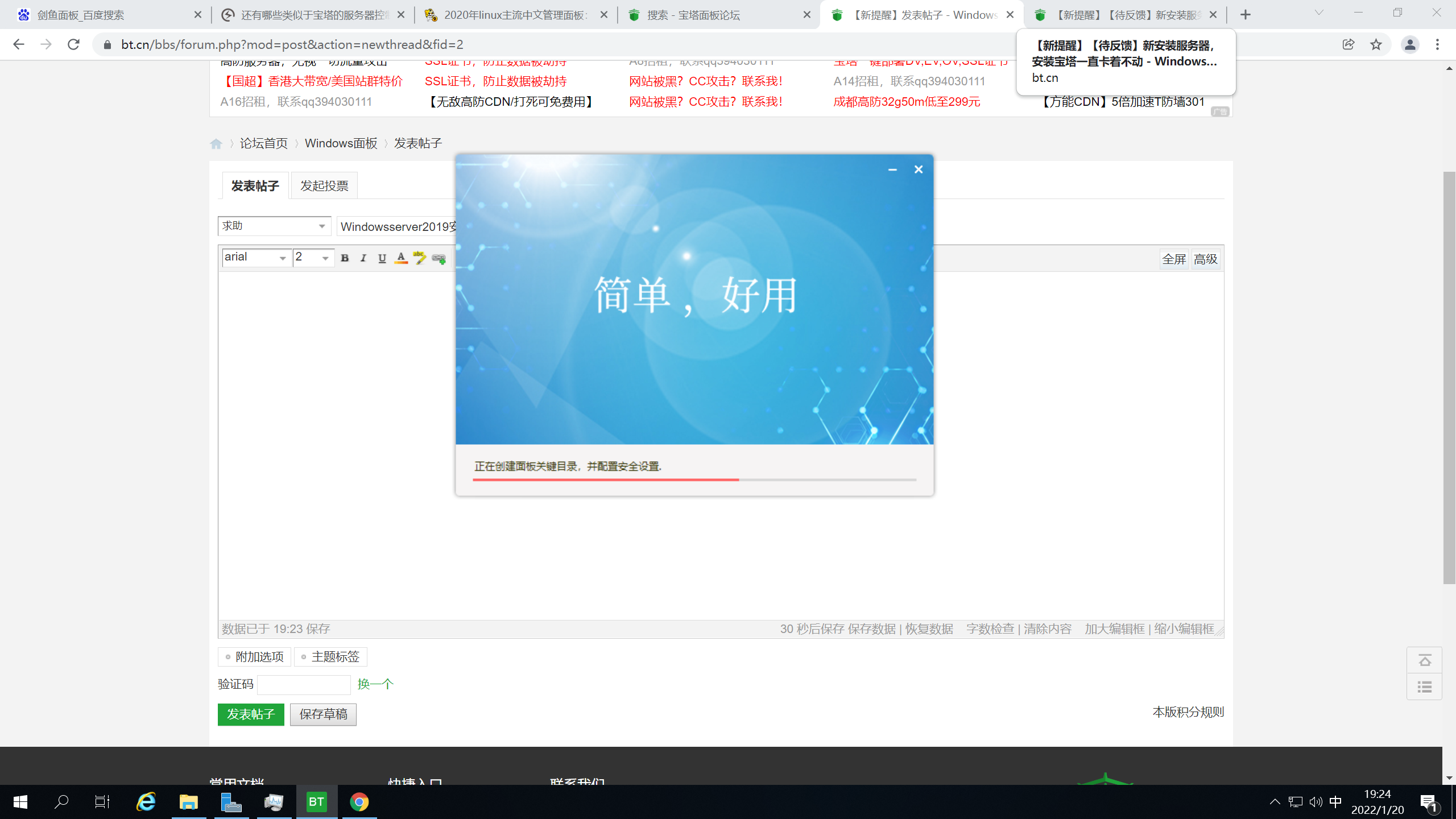This screenshot has width=1456, height=819.
Task: Click 换一个 to refresh the captcha
Action: (x=375, y=684)
